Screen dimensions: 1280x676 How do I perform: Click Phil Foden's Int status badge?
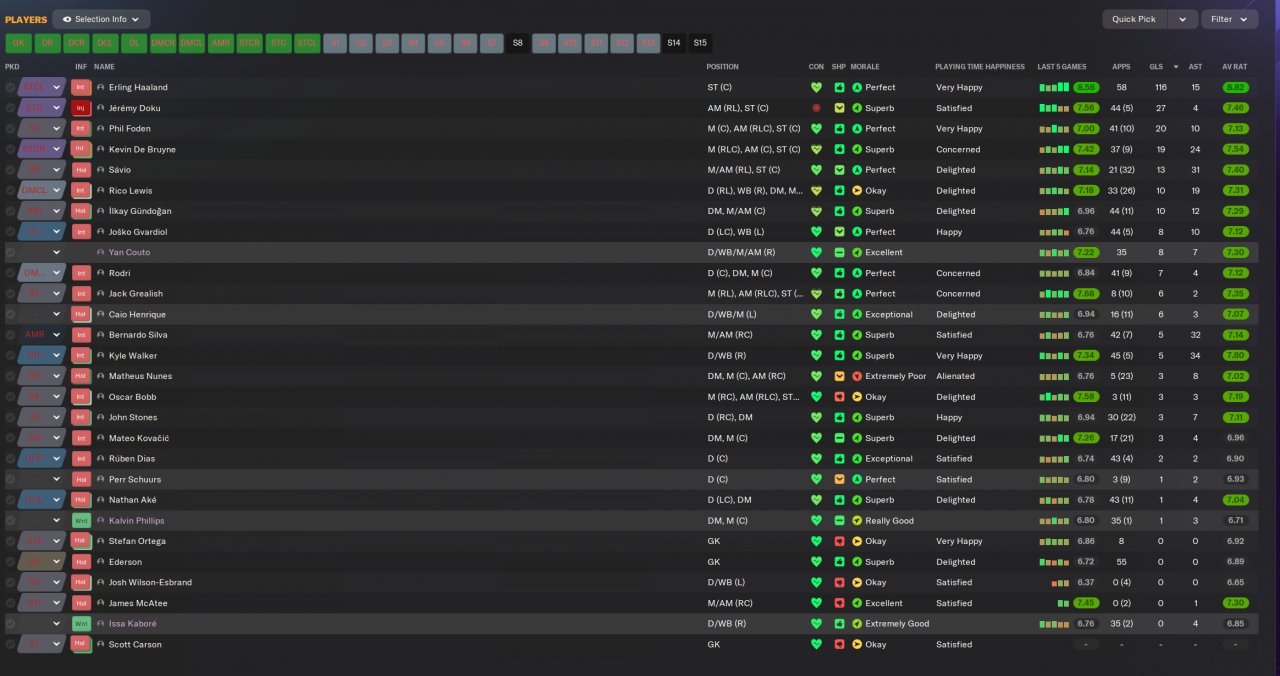click(81, 129)
